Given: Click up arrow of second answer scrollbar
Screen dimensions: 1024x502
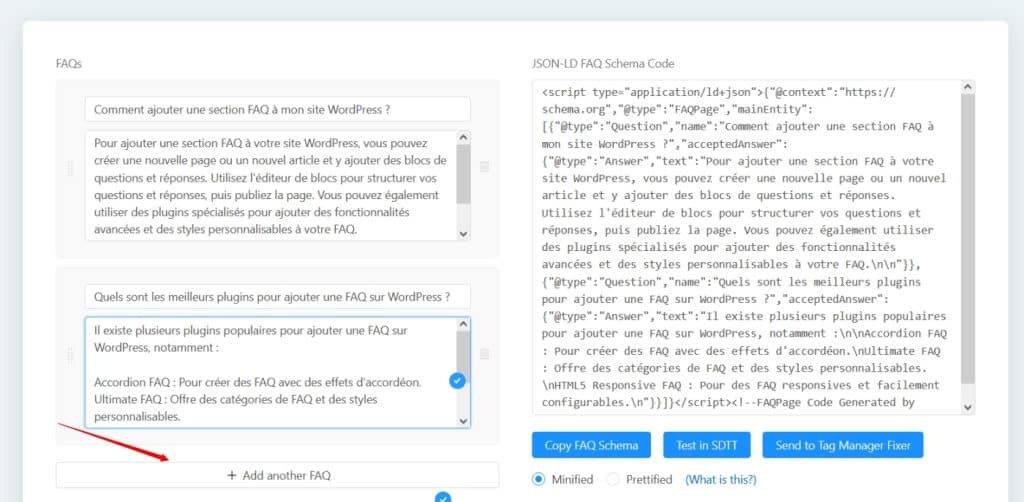Looking at the screenshot, I should coord(463,324).
